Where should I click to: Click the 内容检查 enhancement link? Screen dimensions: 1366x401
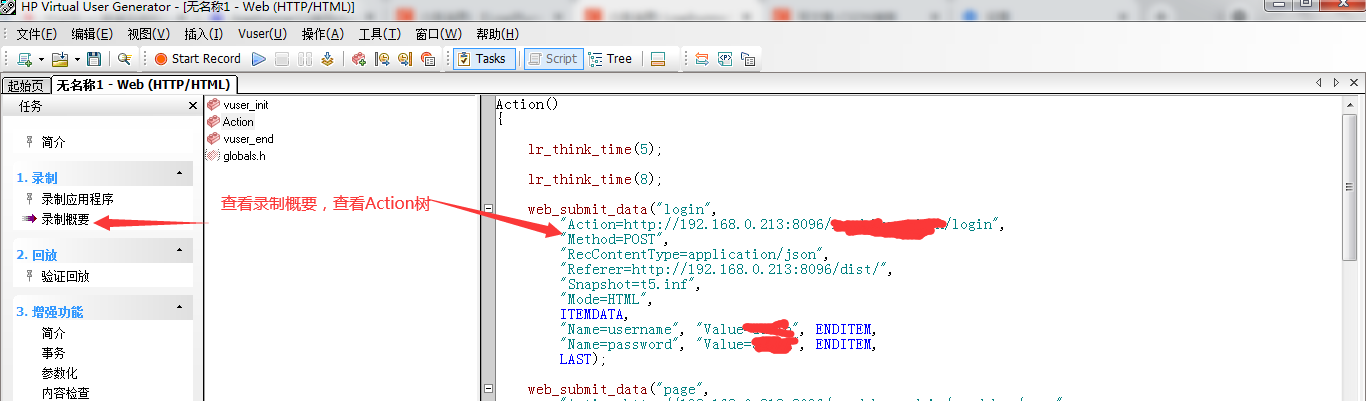pyautogui.click(x=65, y=393)
